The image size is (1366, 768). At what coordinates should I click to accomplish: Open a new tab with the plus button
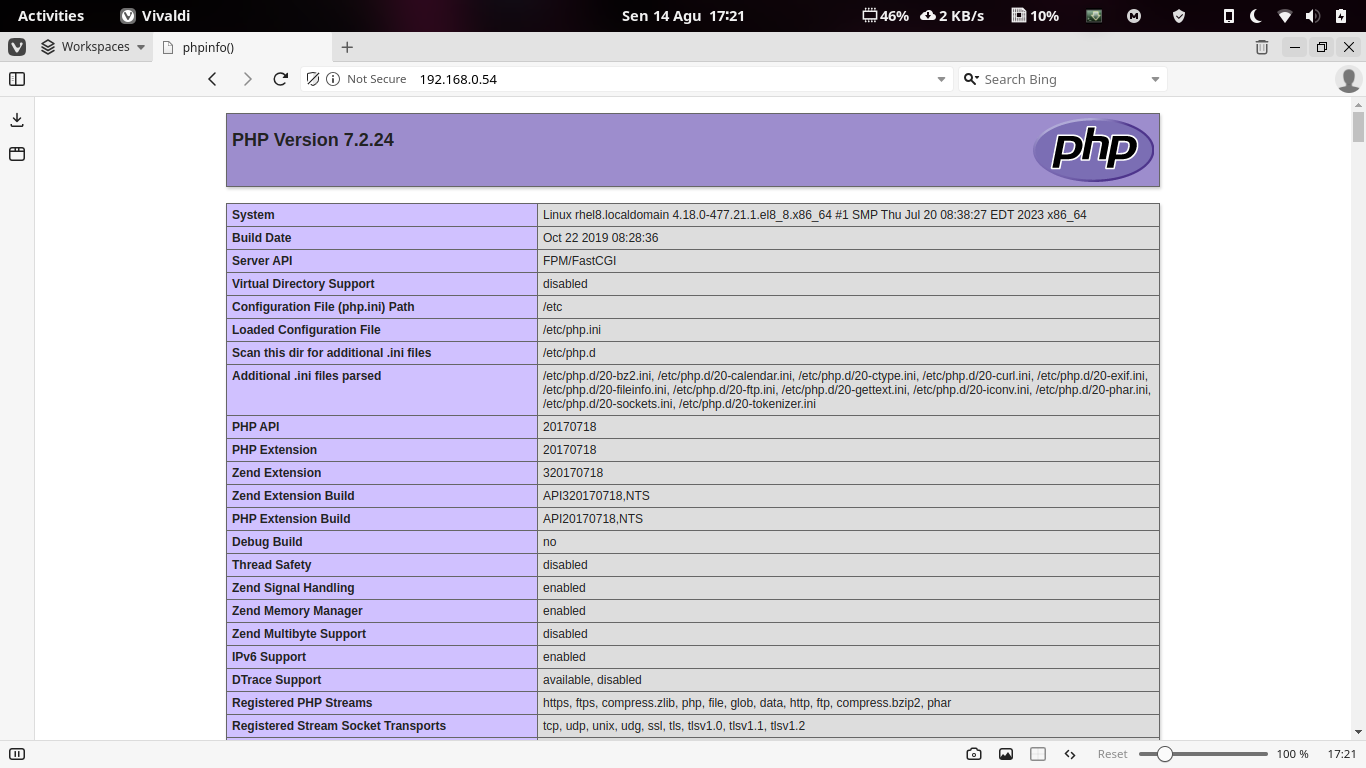(x=347, y=46)
